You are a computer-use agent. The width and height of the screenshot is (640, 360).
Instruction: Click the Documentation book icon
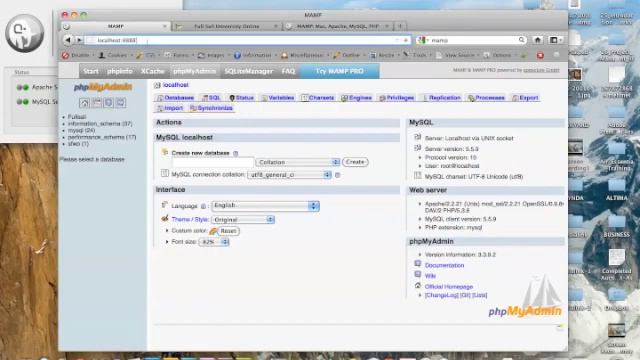tap(418, 264)
